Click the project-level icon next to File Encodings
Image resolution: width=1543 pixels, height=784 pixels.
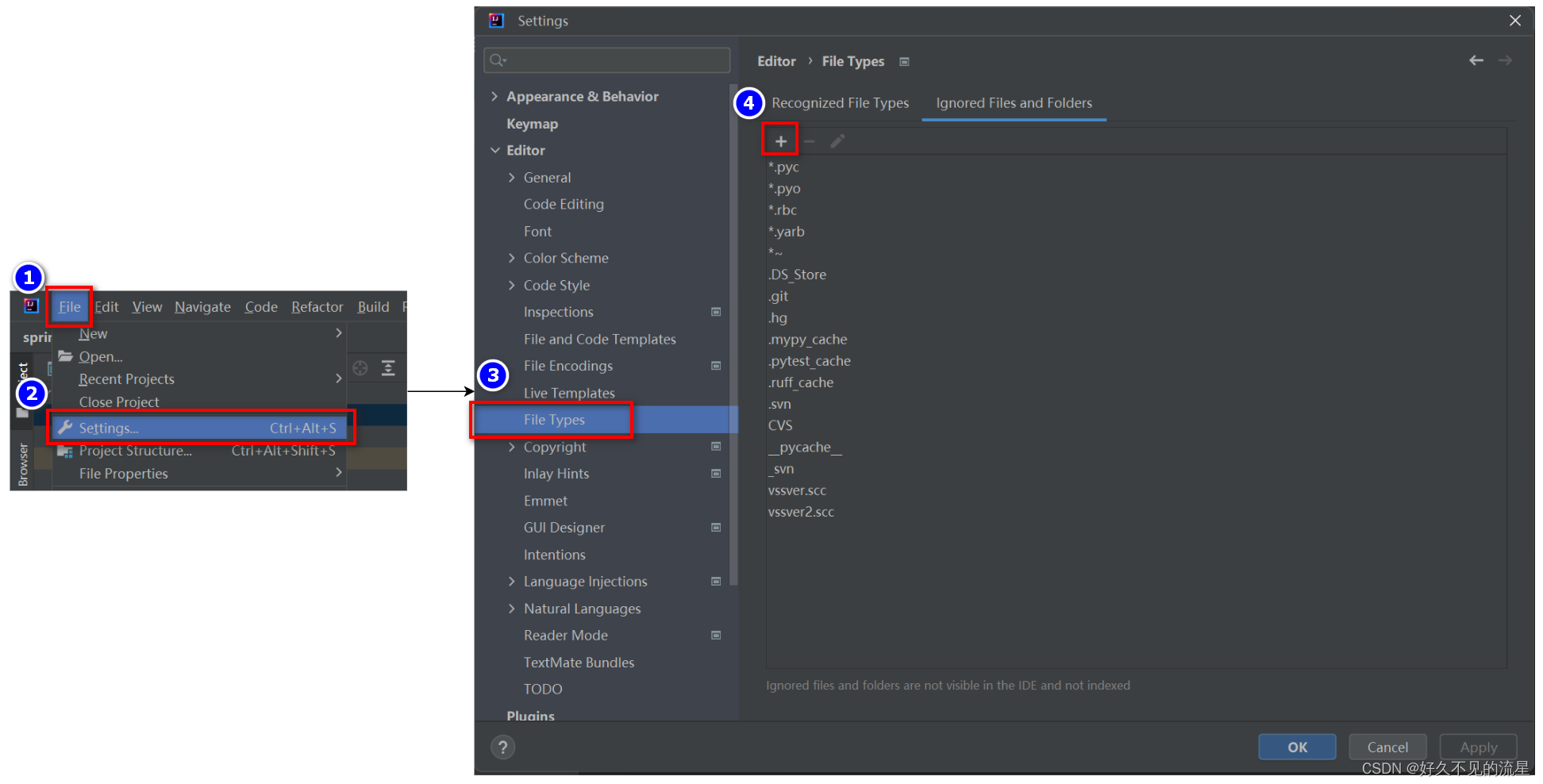[x=716, y=366]
